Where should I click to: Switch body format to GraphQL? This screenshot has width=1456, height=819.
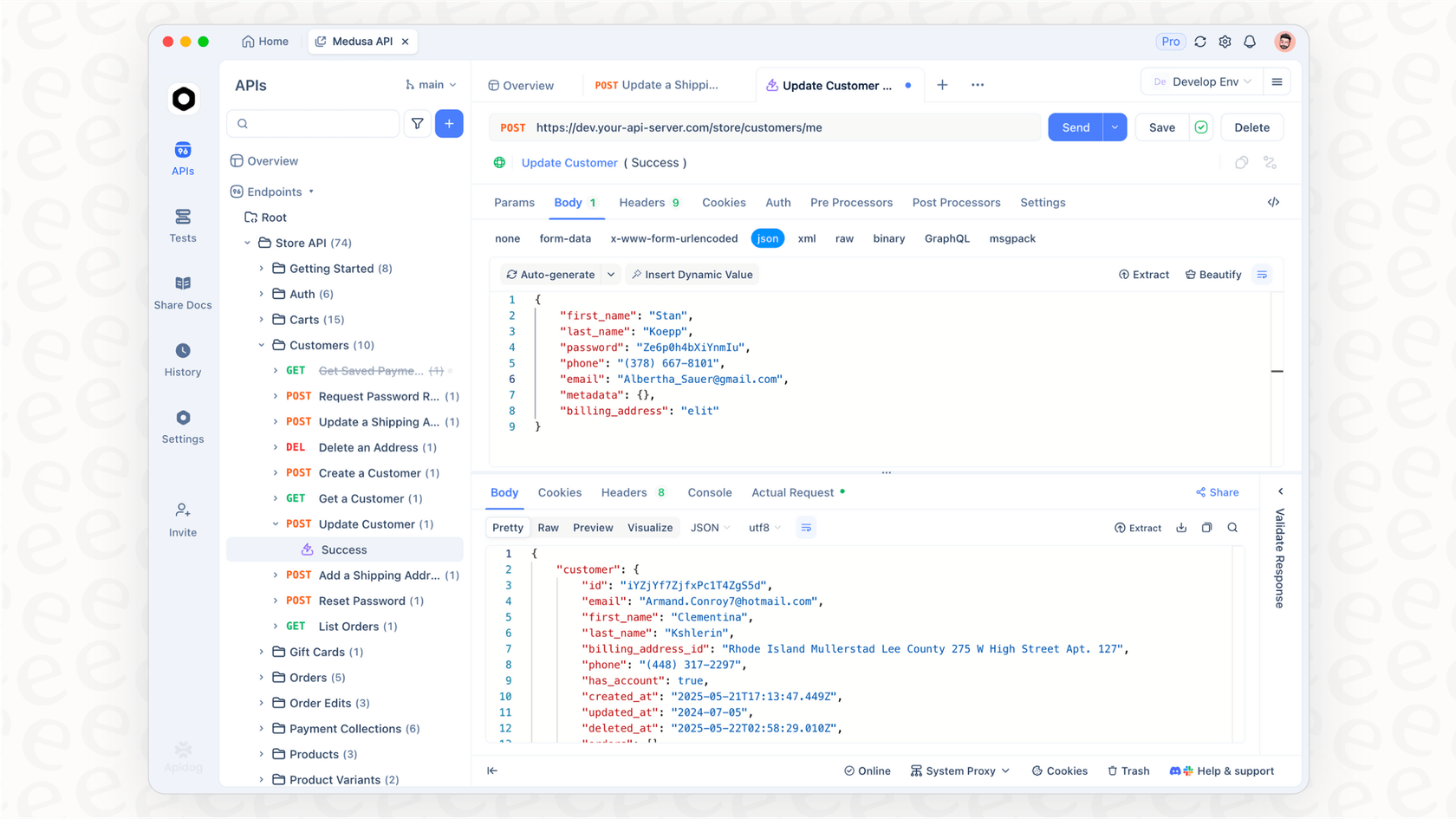946,237
